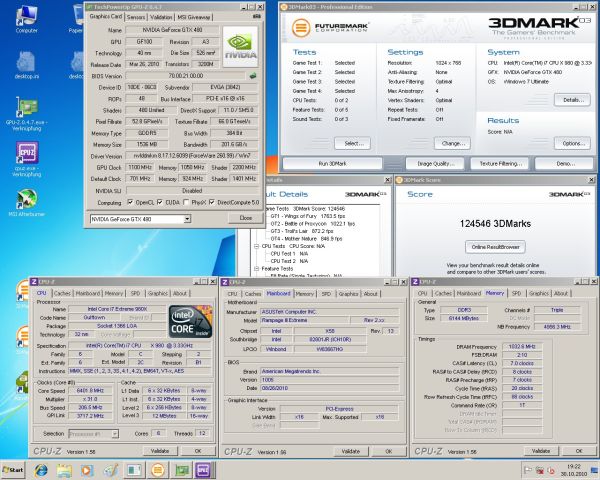Open SPD tab in the middle CPU-Z window
This screenshot has height=480, width=600.
click(326, 294)
